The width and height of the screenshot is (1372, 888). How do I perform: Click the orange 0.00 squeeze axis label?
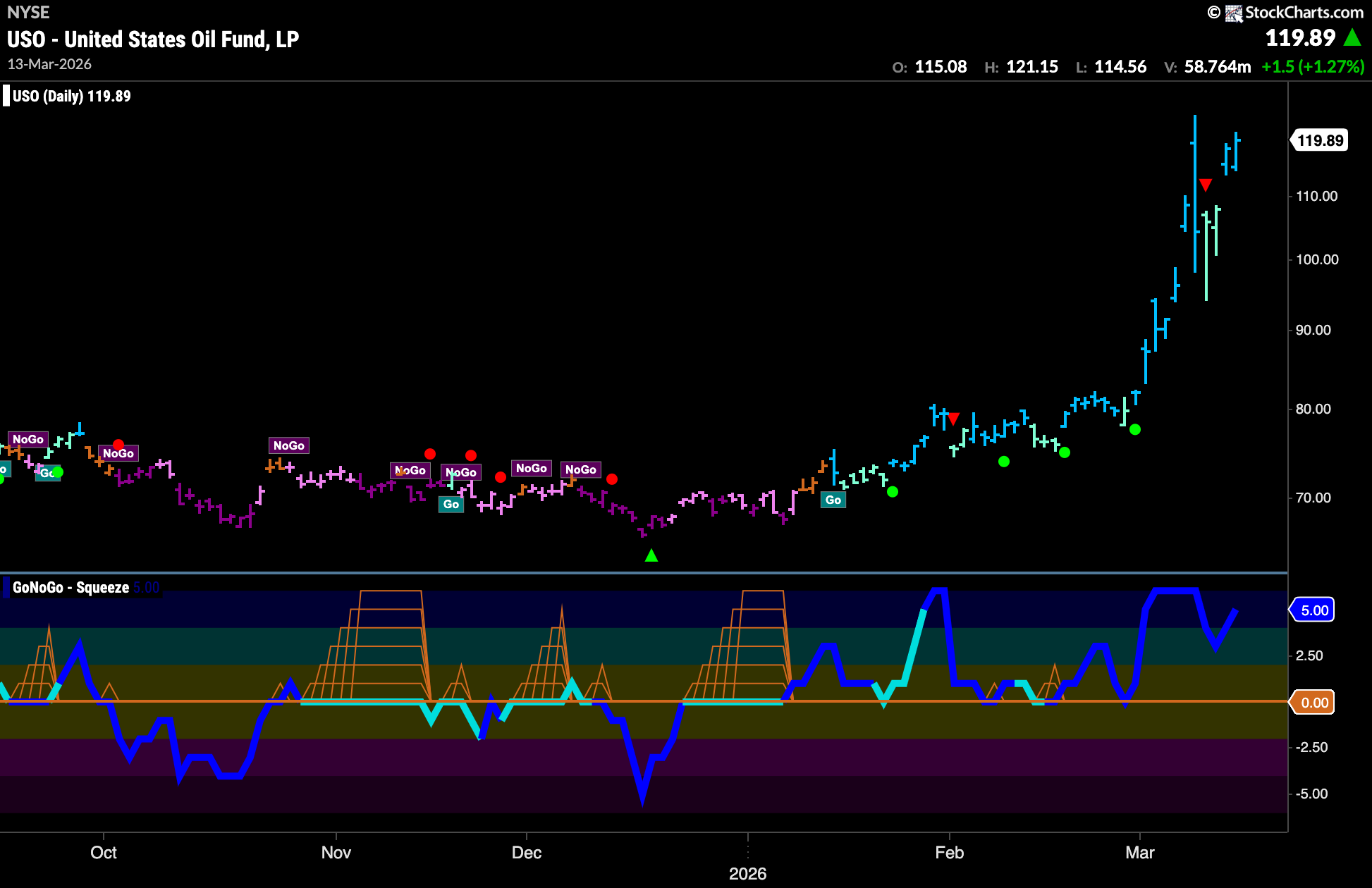[x=1313, y=703]
